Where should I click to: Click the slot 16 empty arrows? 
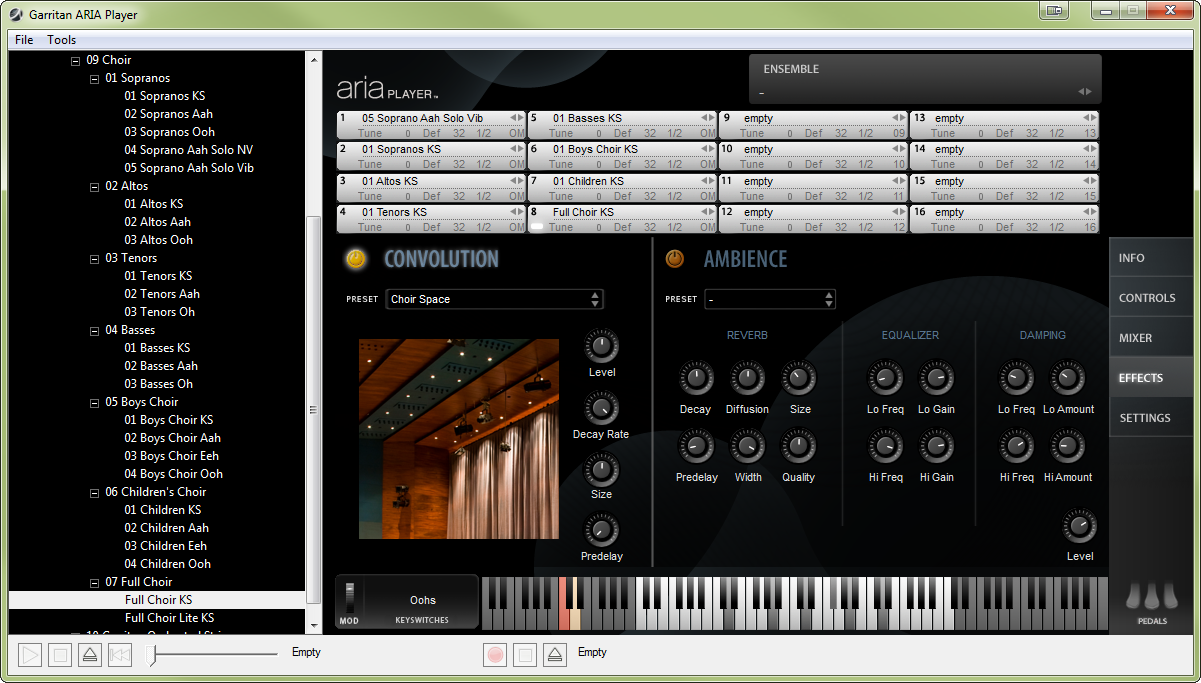[x=1090, y=212]
